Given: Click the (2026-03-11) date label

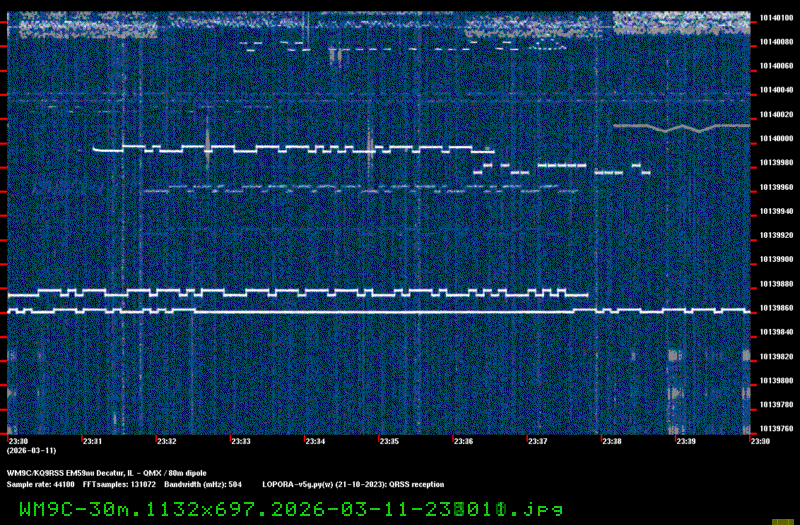Looking at the screenshot, I should (x=31, y=451).
